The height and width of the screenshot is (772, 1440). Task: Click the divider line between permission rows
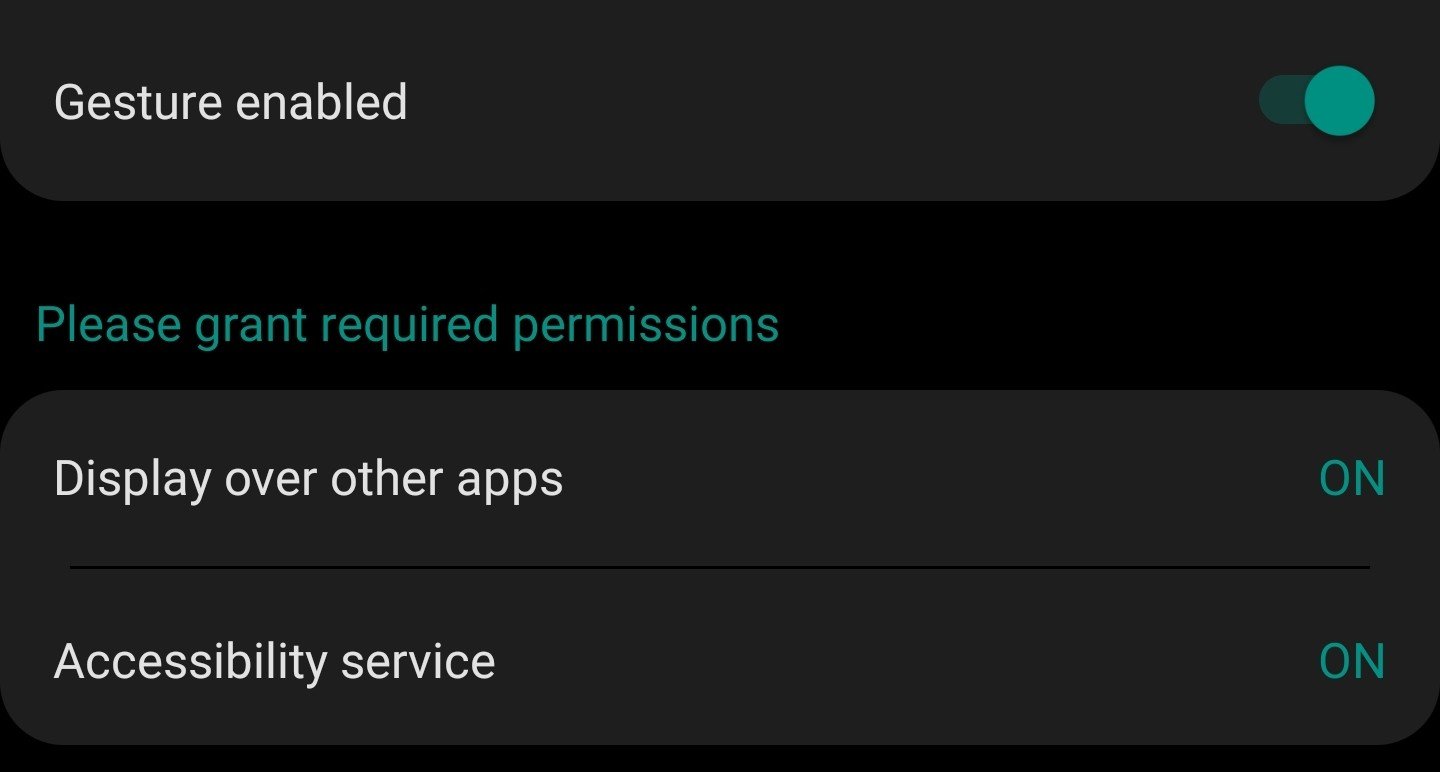tap(720, 567)
